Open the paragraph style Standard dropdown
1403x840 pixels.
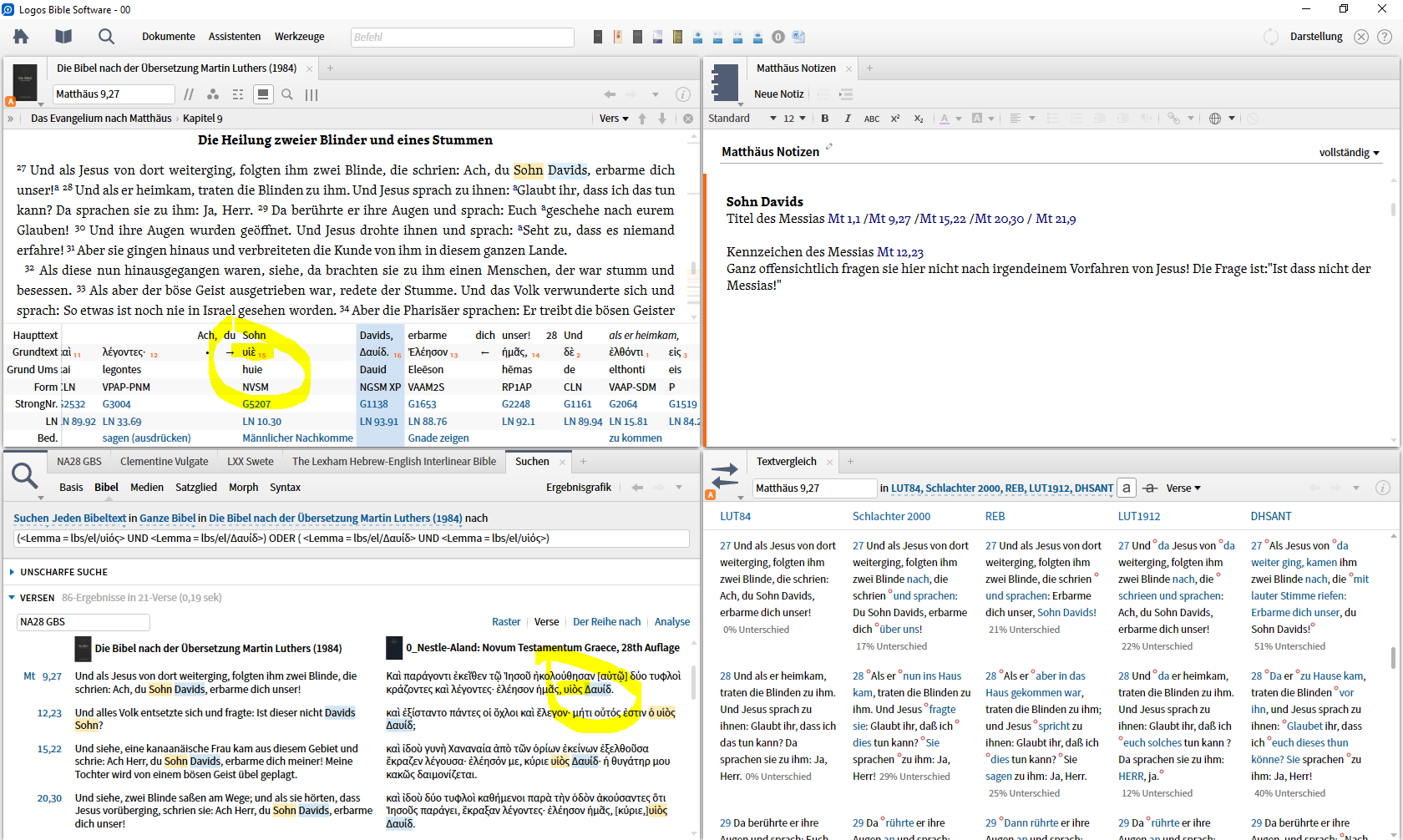click(742, 119)
